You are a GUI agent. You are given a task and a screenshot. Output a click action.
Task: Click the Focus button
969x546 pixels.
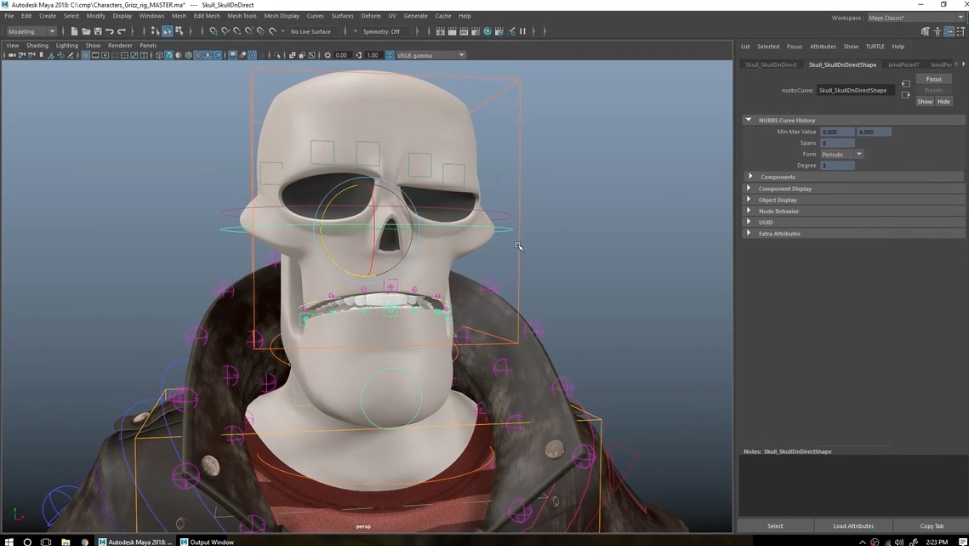click(x=934, y=79)
